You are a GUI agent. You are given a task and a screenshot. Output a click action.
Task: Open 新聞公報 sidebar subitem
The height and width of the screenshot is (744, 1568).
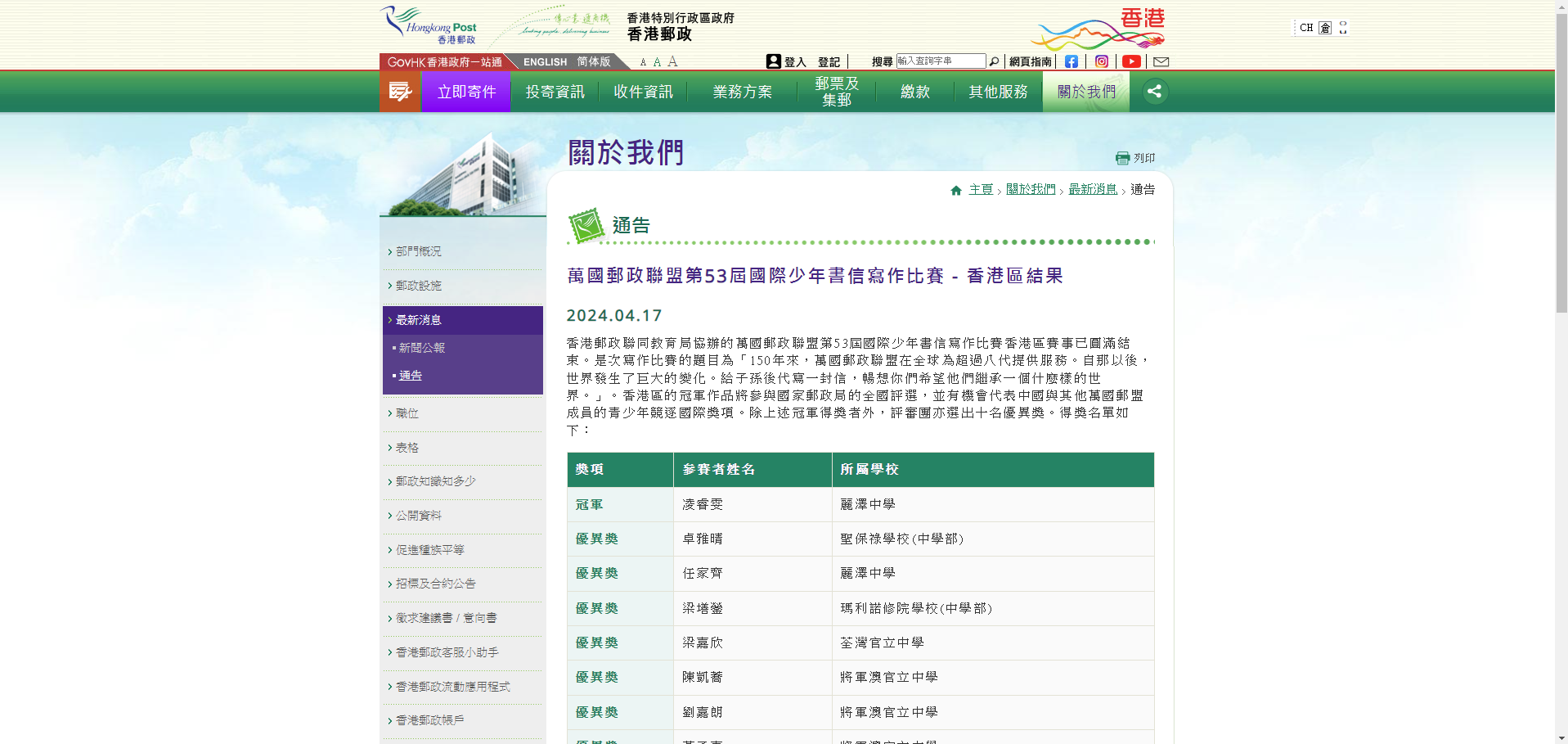tap(422, 349)
